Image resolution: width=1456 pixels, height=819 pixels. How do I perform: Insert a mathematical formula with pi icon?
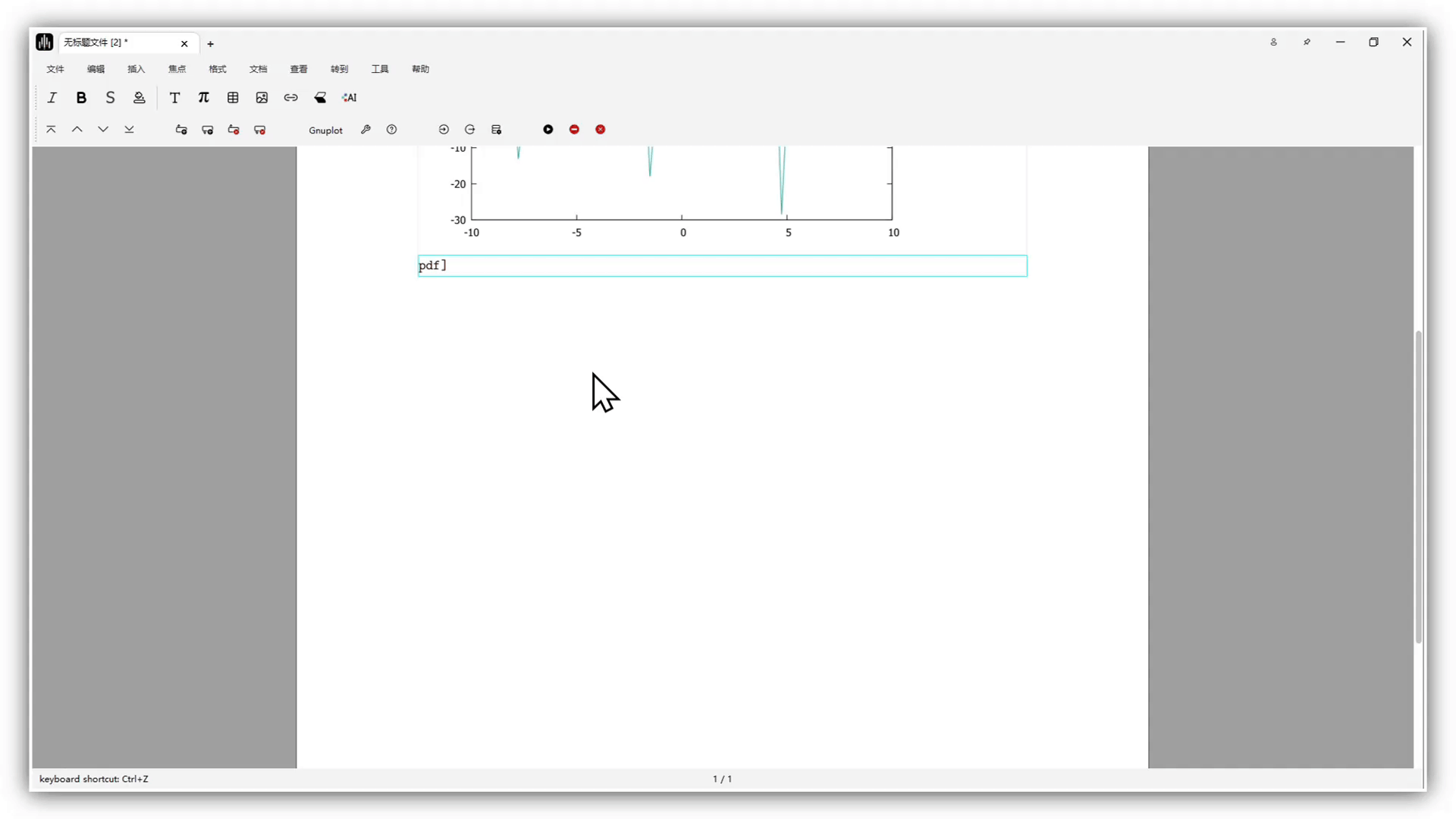coord(203,98)
